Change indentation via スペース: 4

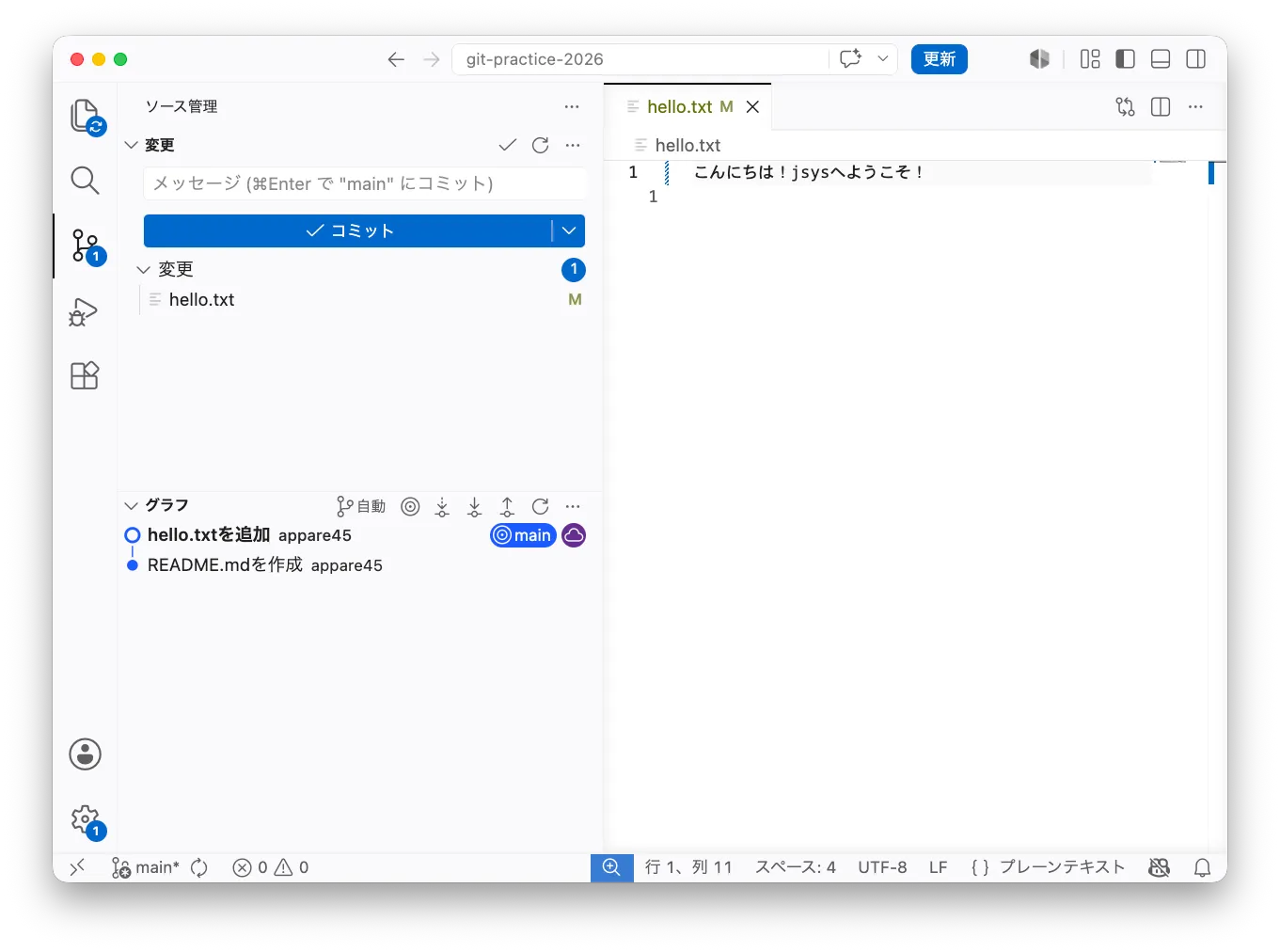click(x=796, y=867)
